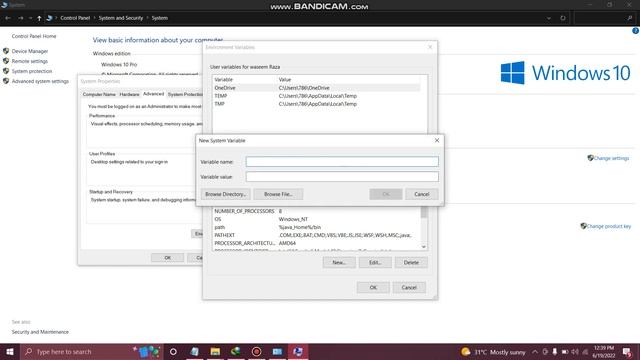Select the TEMP user variable row
Viewport: 640px width, 360px height.
317,96
